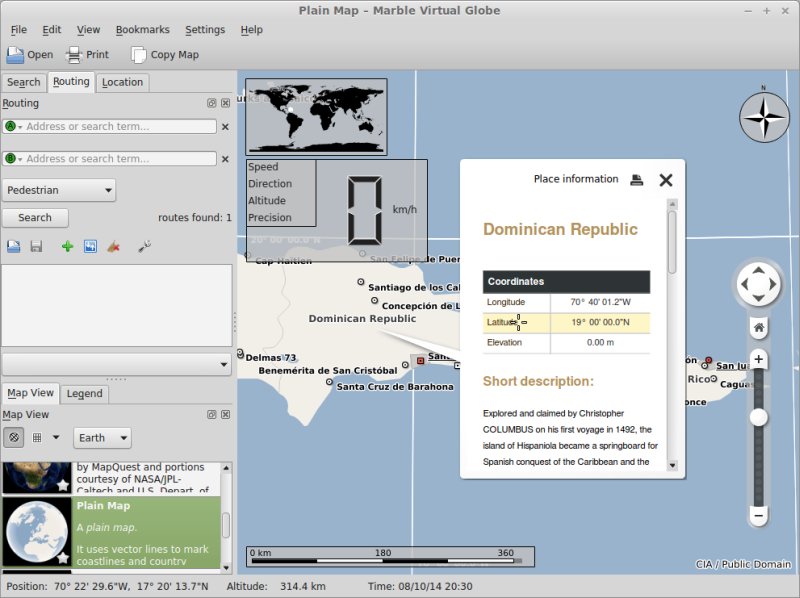Open routing settings wrench icon

tap(144, 246)
